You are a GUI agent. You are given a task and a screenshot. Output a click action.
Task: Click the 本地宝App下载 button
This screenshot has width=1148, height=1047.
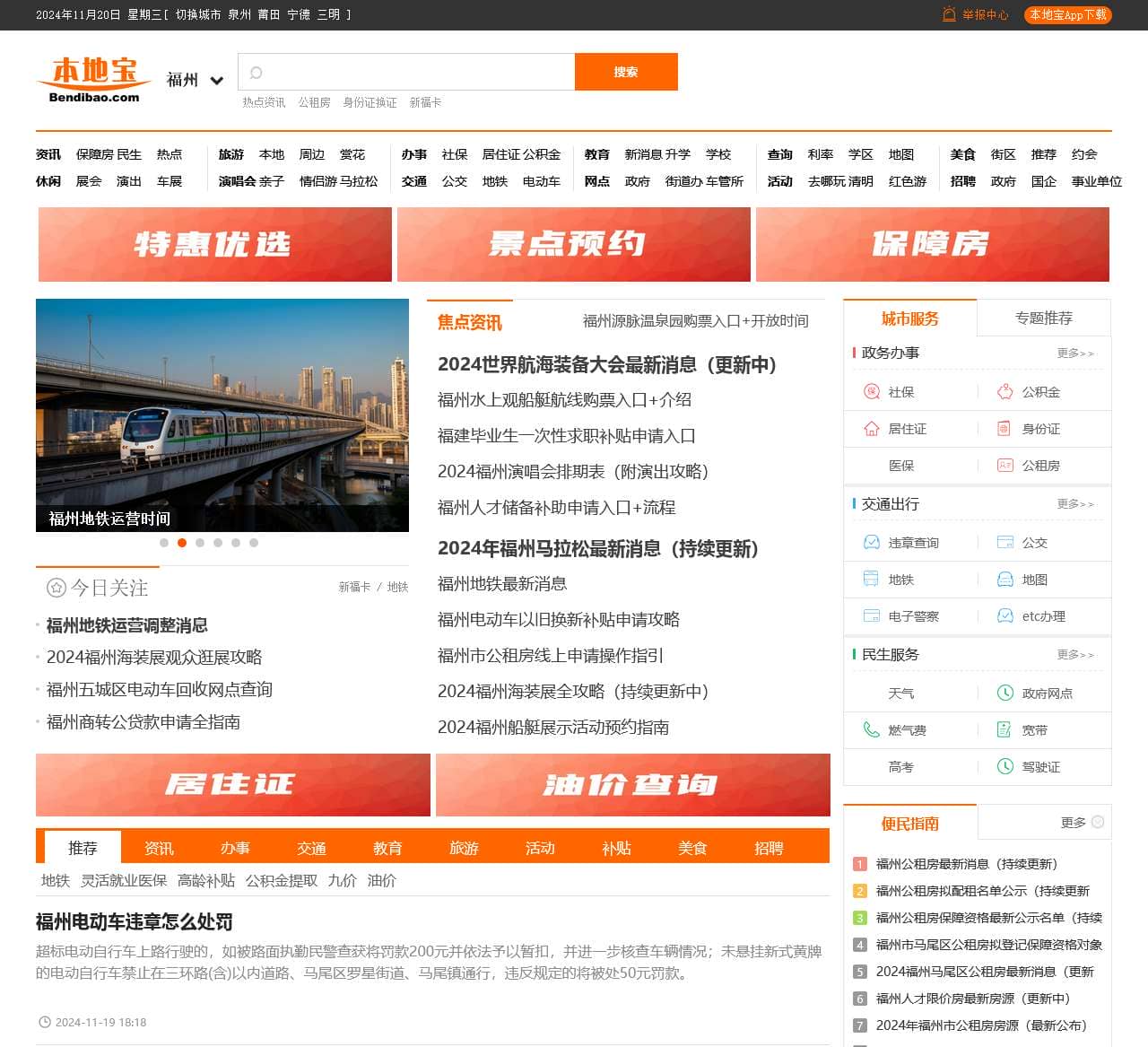(x=1068, y=15)
